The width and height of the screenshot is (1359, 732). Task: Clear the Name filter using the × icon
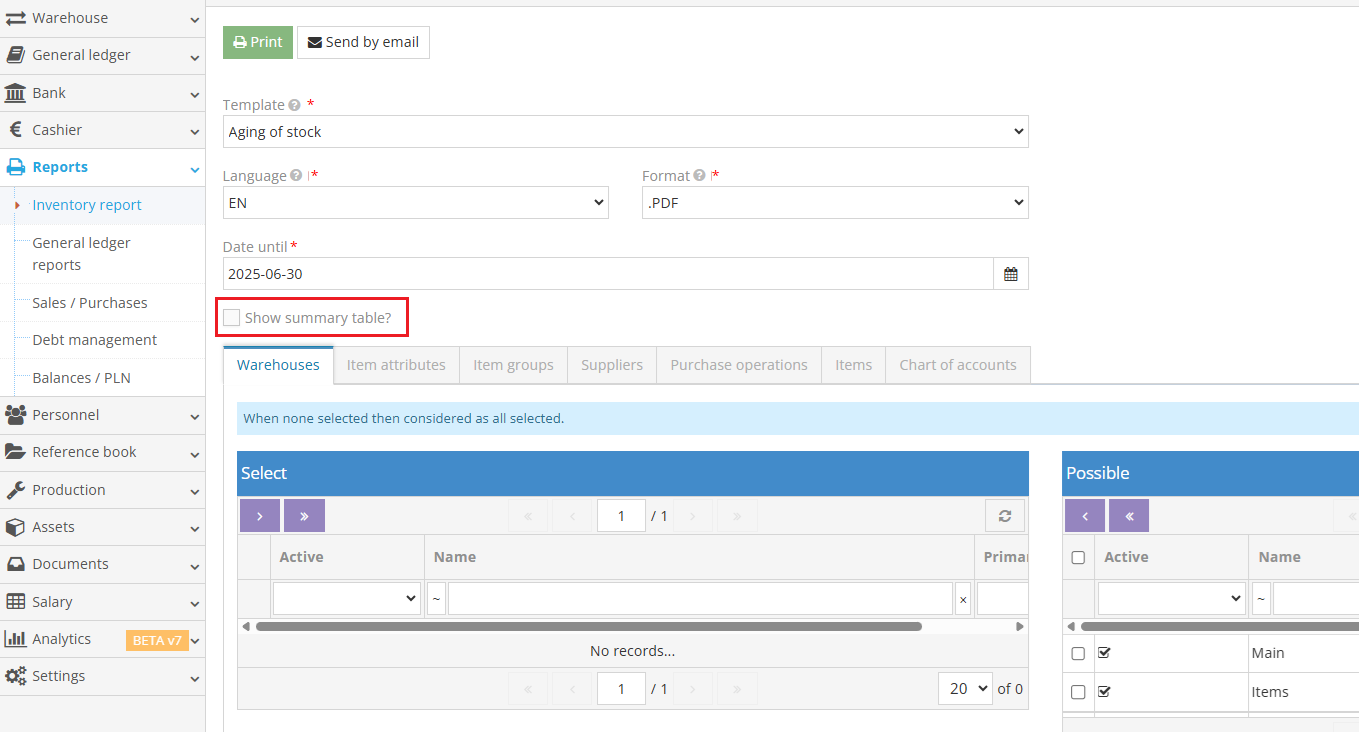tap(961, 597)
